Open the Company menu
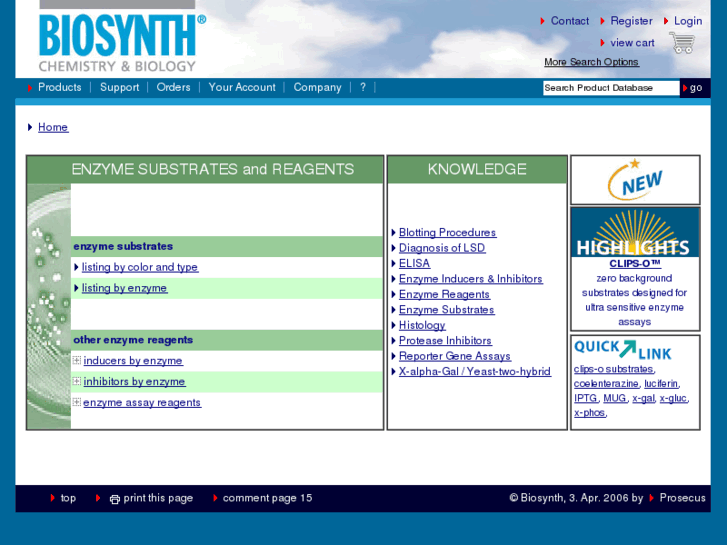727x545 pixels. [317, 87]
